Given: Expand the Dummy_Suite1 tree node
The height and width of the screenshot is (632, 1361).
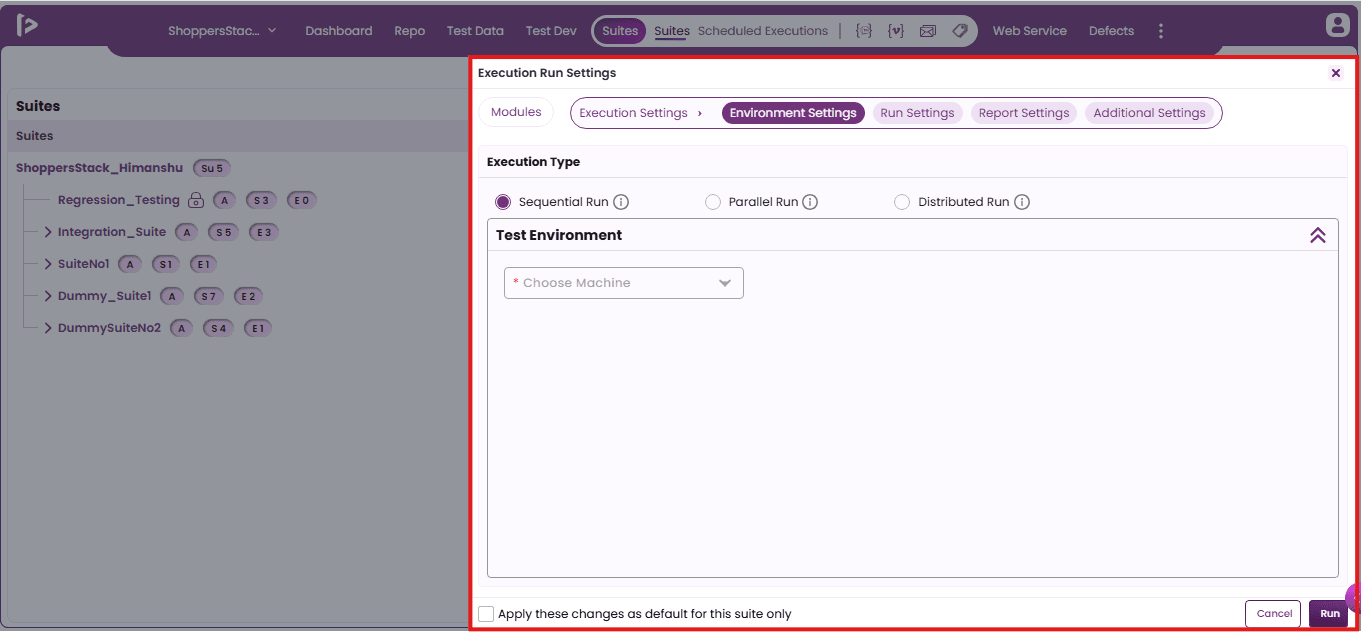Looking at the screenshot, I should tap(48, 296).
